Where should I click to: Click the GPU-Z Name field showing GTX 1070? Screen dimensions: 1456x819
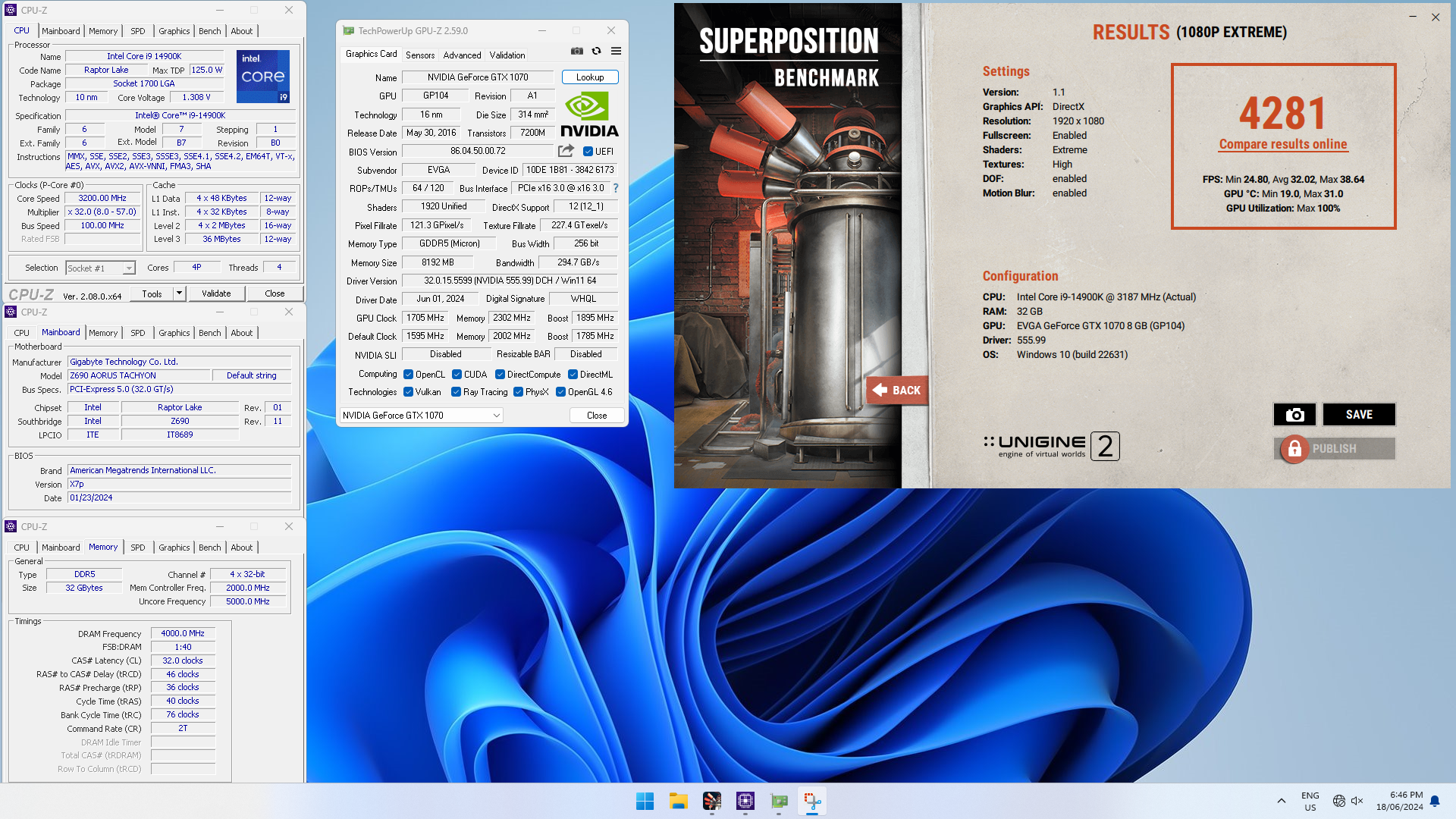pyautogui.click(x=478, y=77)
